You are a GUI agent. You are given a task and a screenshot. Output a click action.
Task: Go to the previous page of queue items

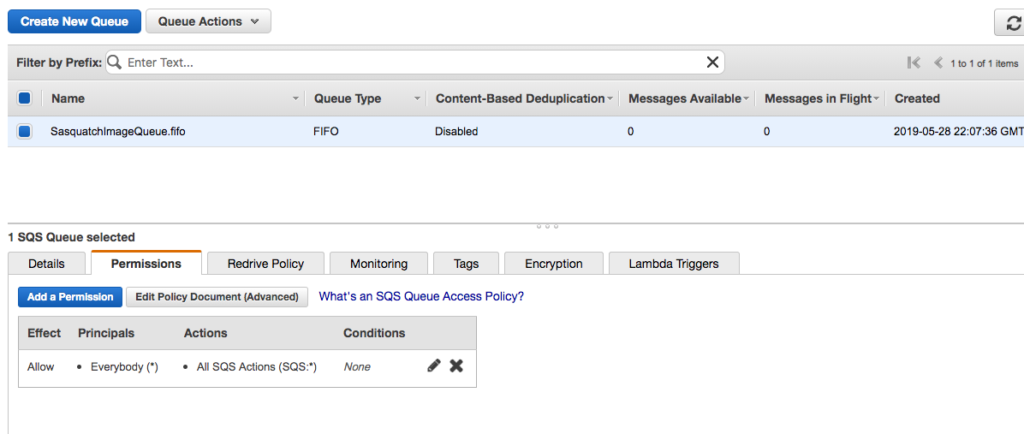coord(938,63)
